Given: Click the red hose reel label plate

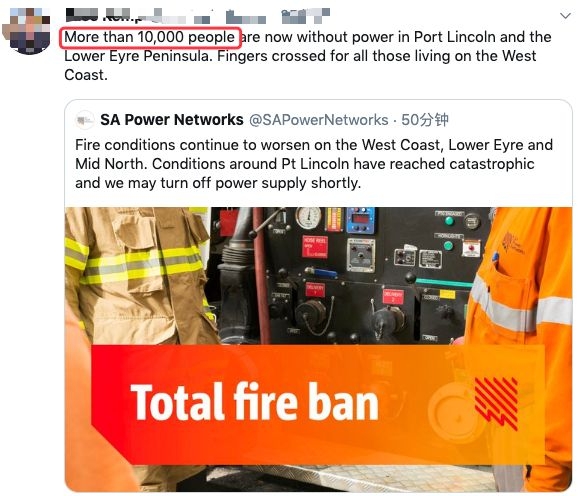Looking at the screenshot, I should tap(315, 246).
